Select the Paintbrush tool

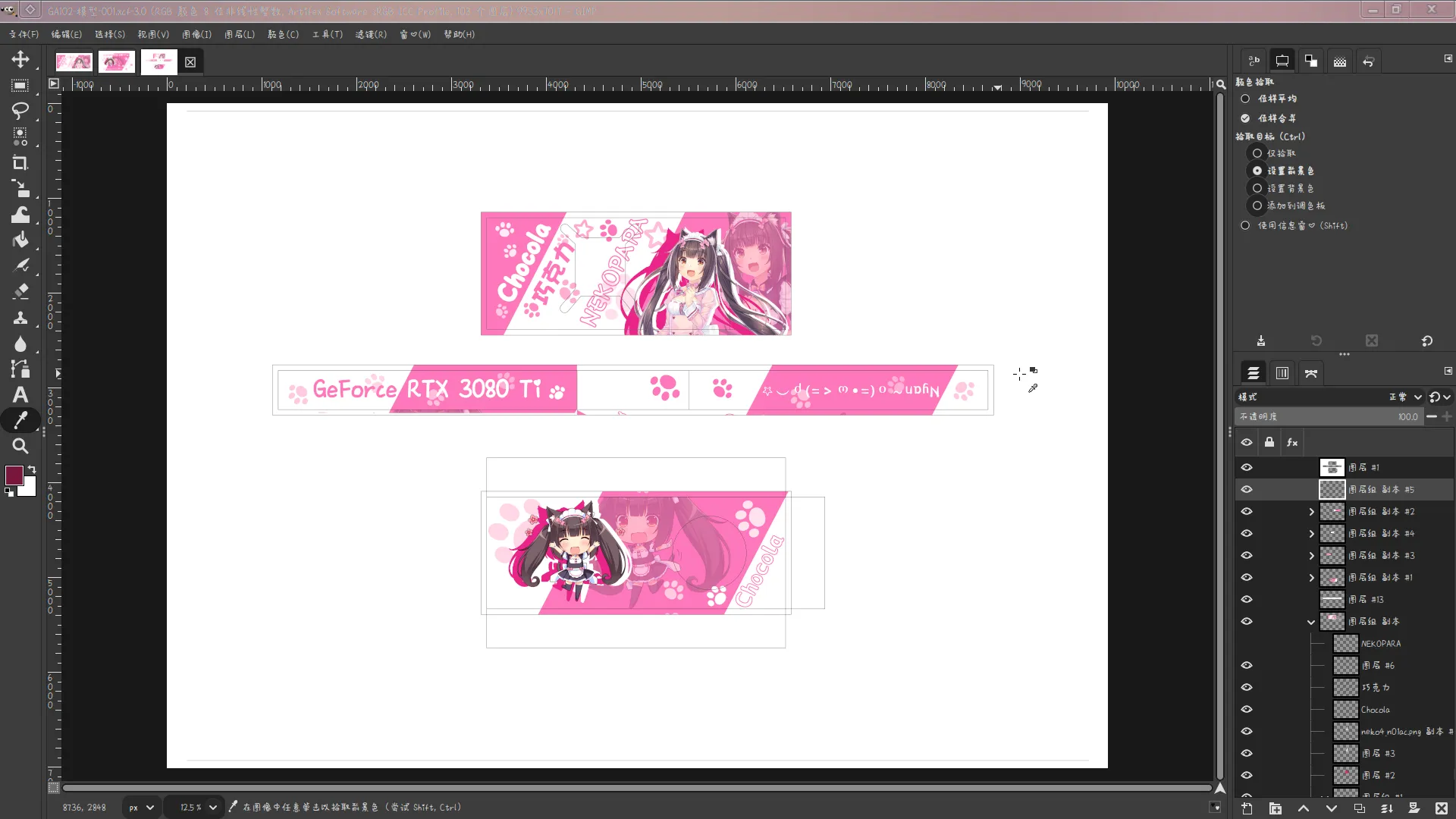[20, 266]
